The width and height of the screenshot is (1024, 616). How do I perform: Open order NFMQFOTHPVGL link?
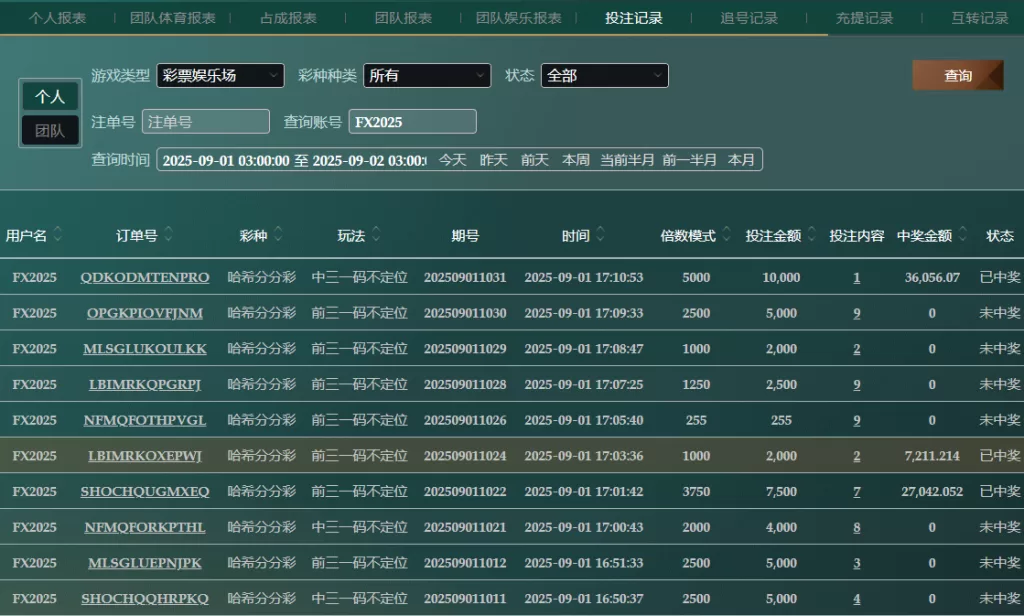(145, 420)
